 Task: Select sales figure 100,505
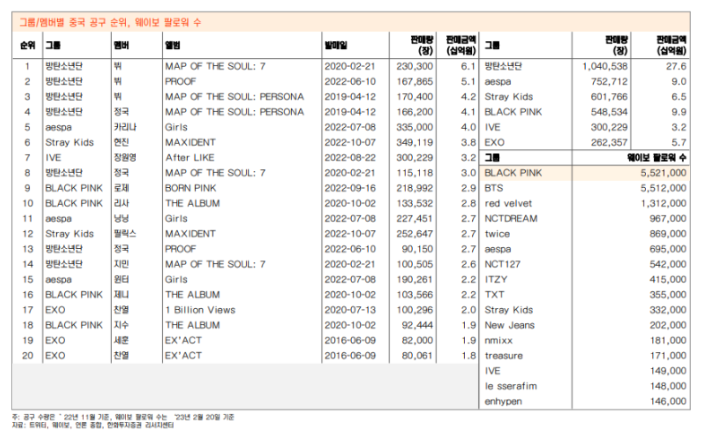click(x=414, y=264)
